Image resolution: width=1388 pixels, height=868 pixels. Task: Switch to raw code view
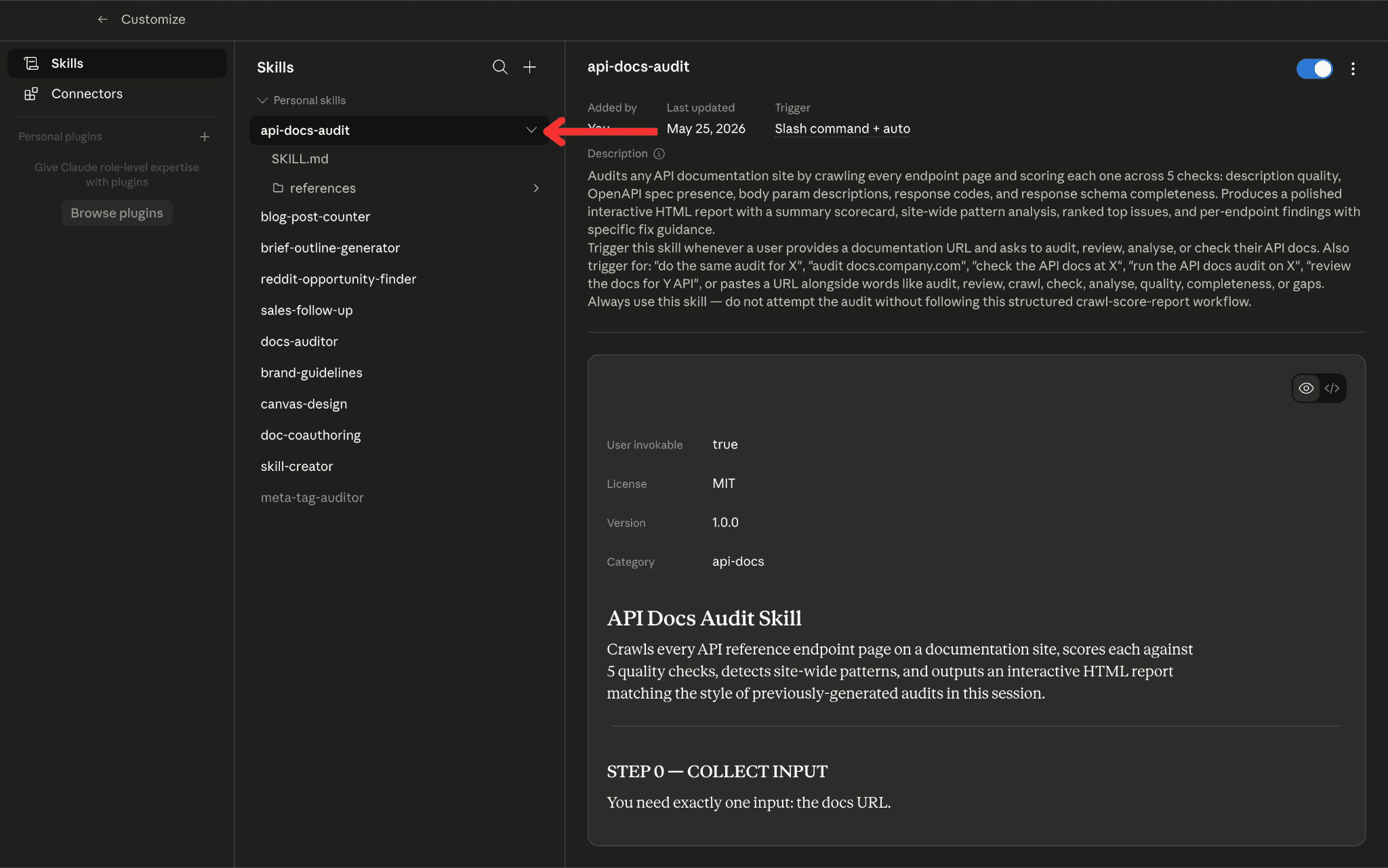1332,388
